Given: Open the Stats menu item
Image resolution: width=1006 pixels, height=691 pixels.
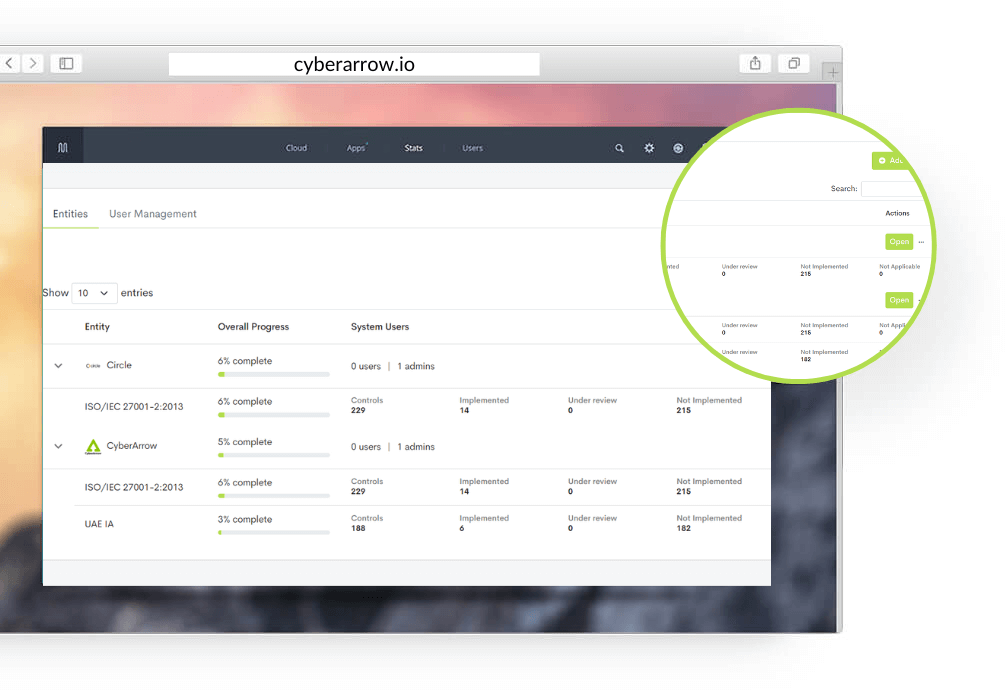Looking at the screenshot, I should click(413, 148).
